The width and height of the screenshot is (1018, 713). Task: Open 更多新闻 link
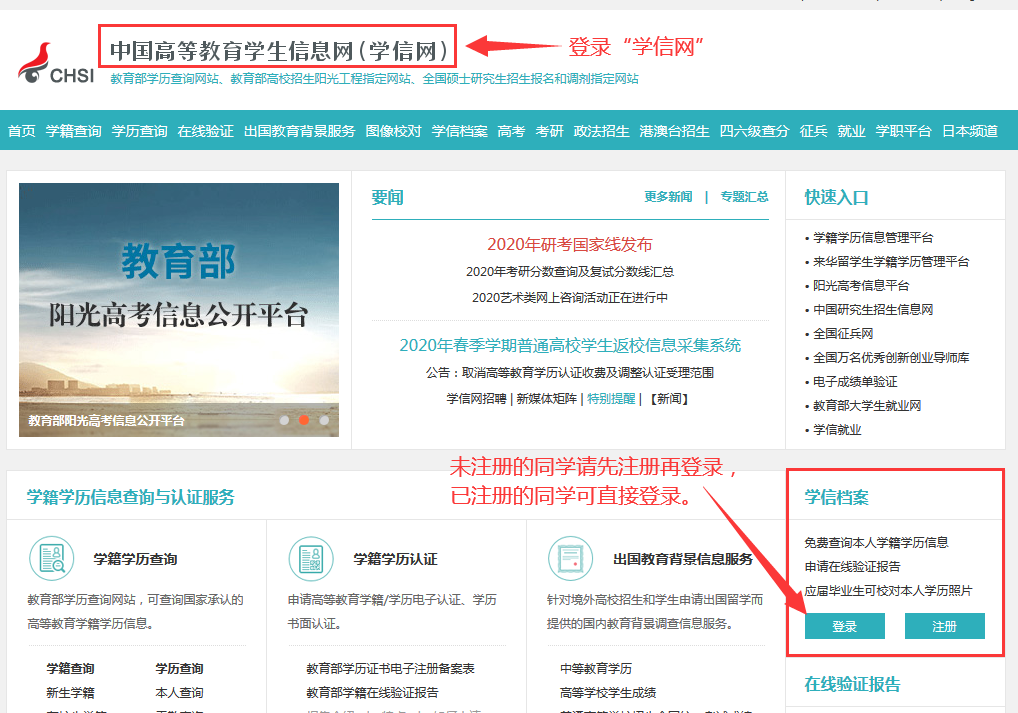[x=668, y=197]
